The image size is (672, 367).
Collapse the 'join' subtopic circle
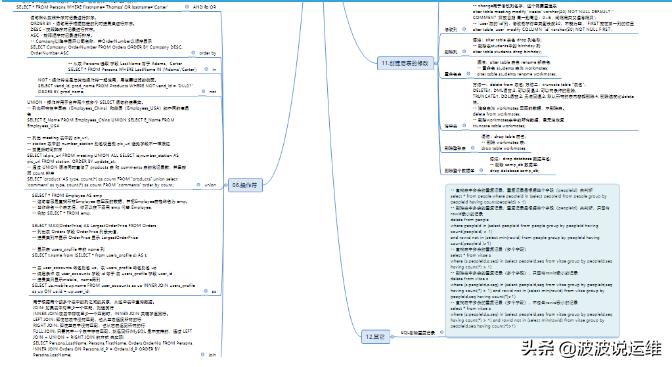(202, 355)
